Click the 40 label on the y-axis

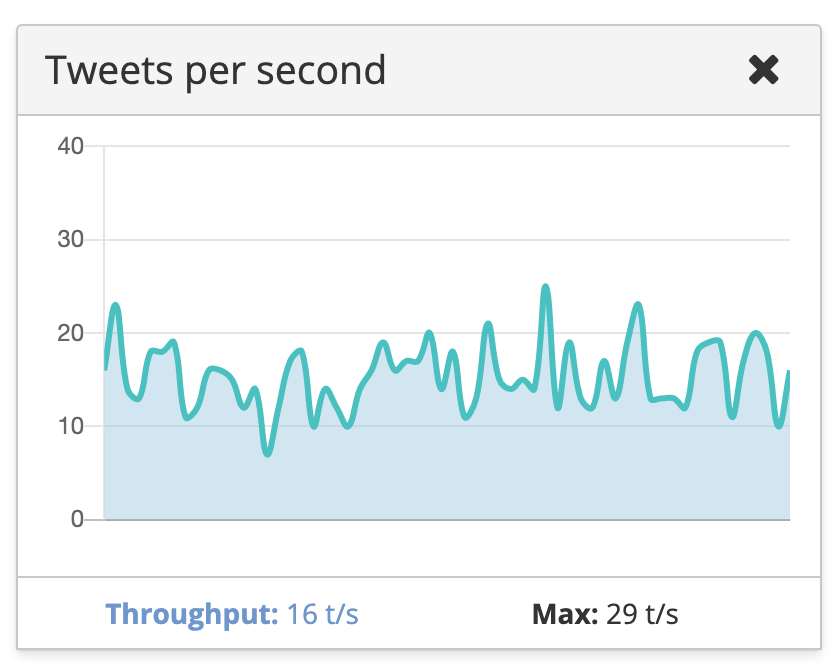(x=71, y=147)
